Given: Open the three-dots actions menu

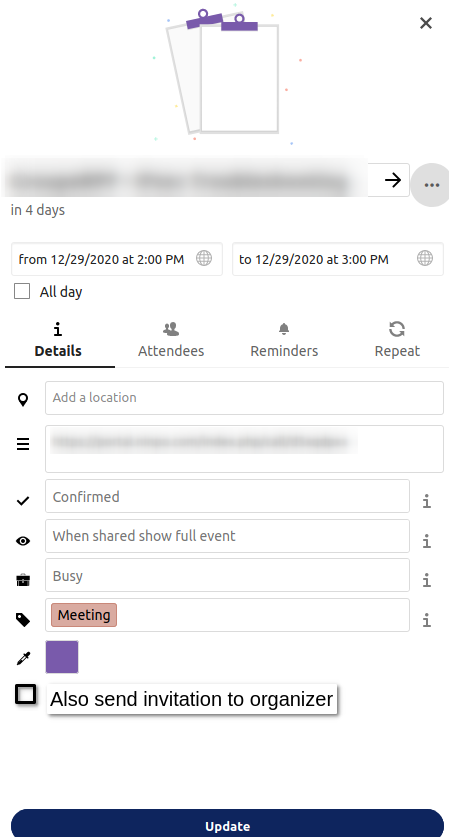Looking at the screenshot, I should tap(431, 185).
